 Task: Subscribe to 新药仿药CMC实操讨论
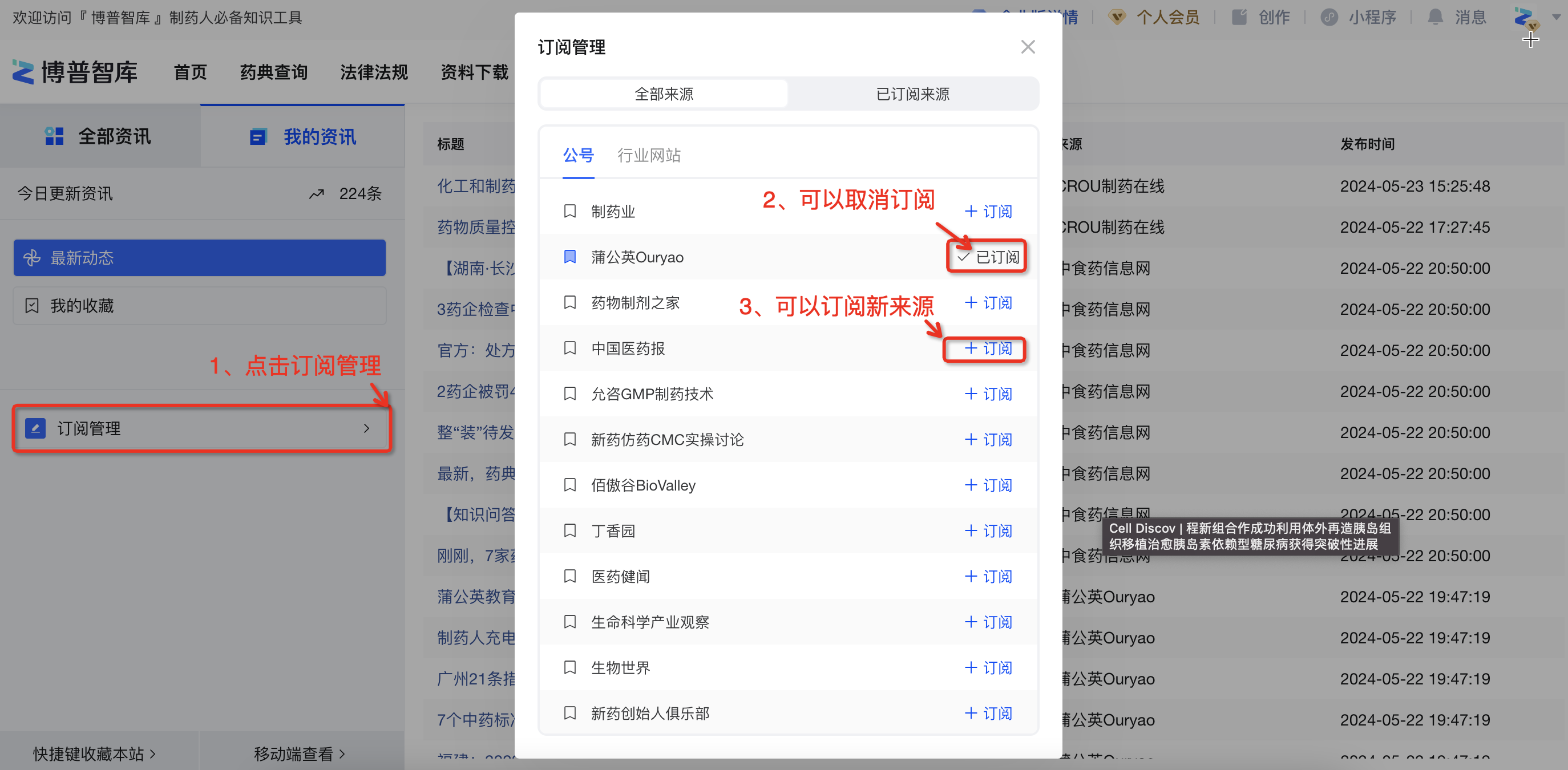pos(988,439)
